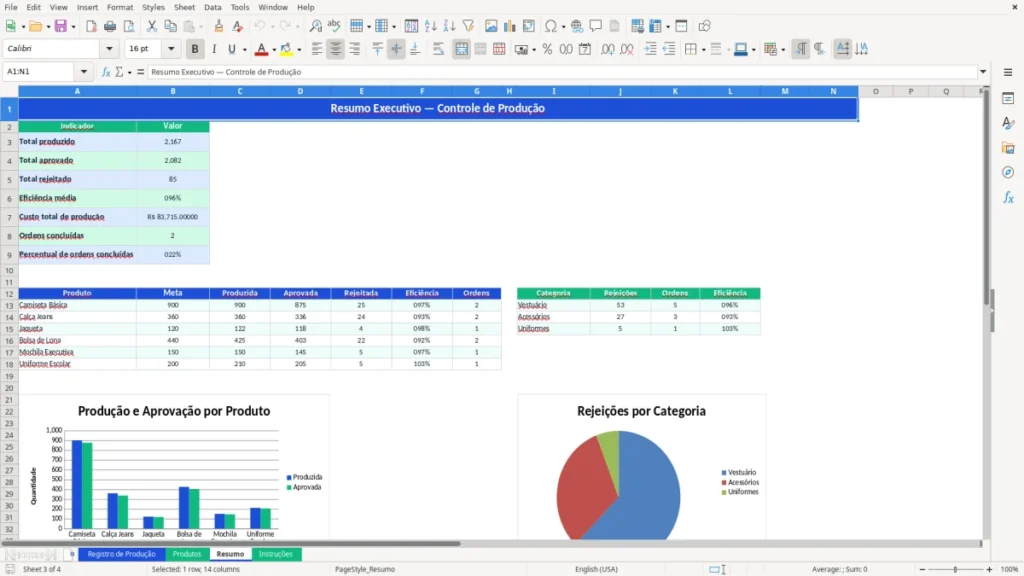Open the File menu
Viewport: 1024px width, 576px height.
click(11, 7)
